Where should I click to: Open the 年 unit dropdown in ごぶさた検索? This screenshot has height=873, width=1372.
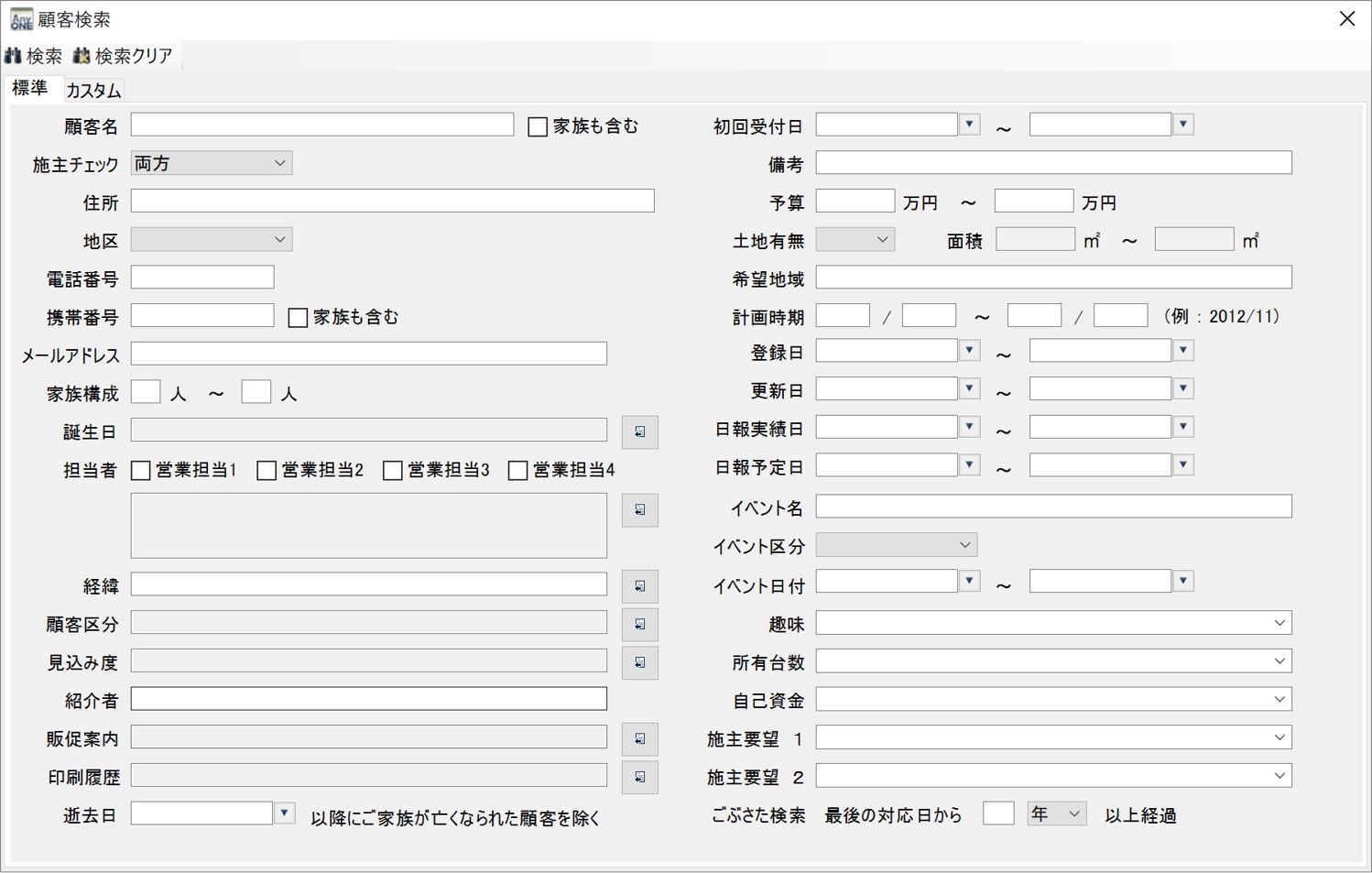(1056, 814)
